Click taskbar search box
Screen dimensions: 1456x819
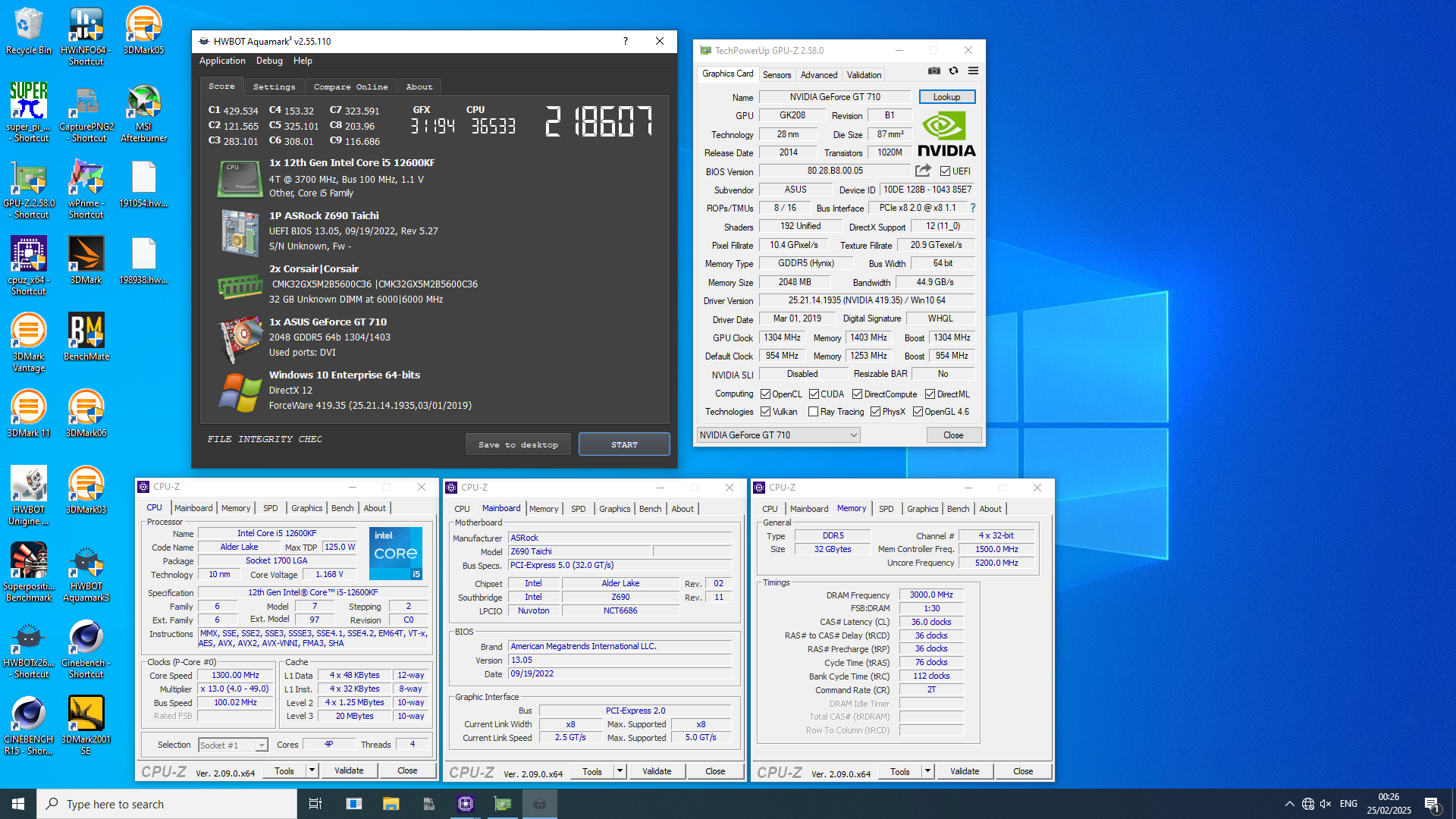[167, 804]
